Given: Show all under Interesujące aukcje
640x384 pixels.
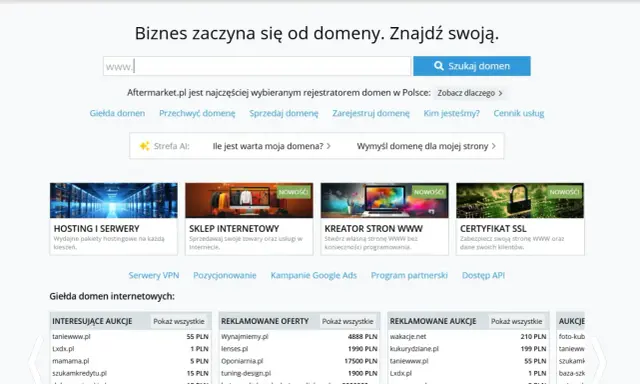Looking at the screenshot, I should (x=179, y=322).
